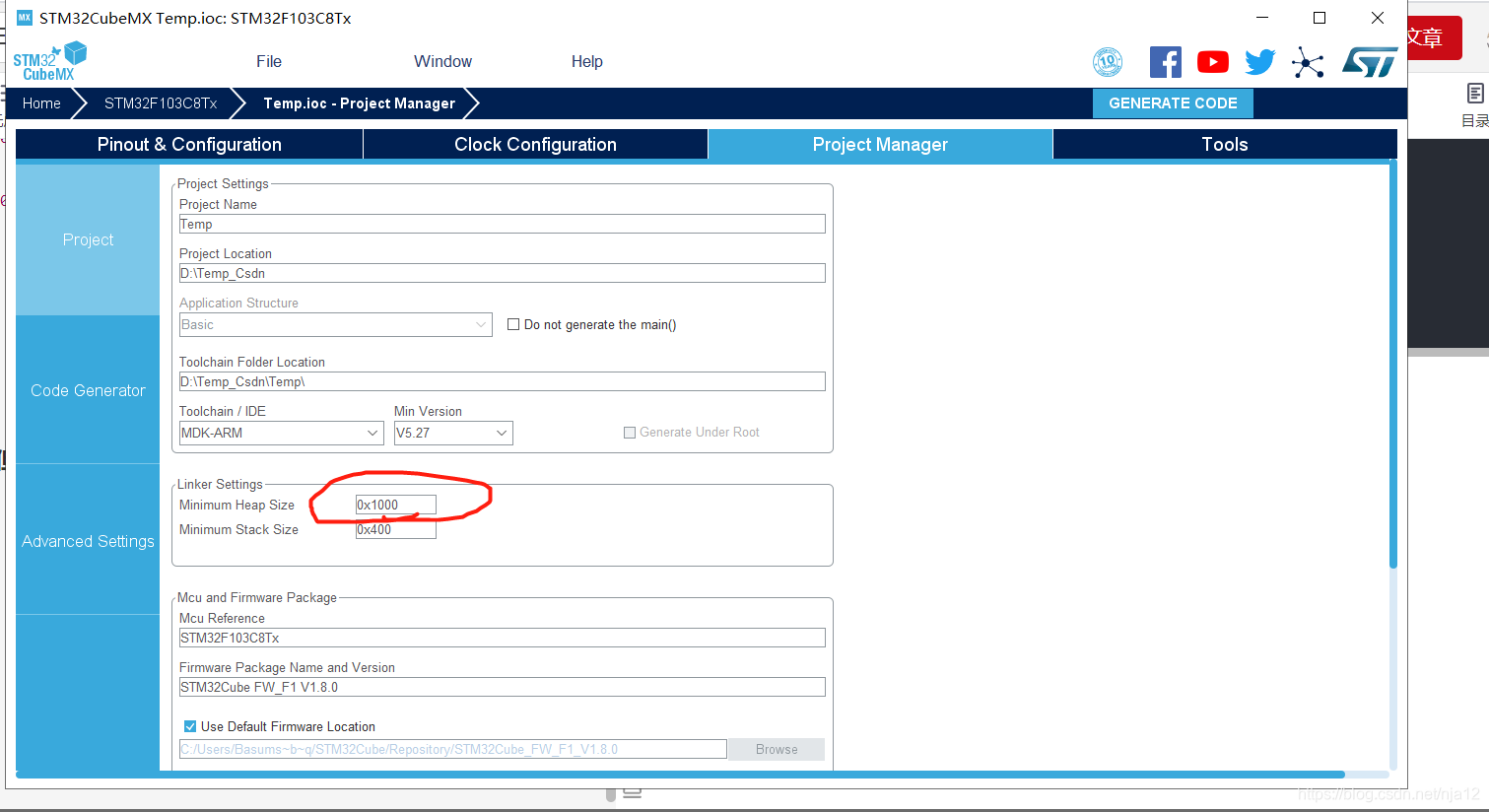Select the Advanced Settings side panel
1489x812 pixels.
click(88, 541)
